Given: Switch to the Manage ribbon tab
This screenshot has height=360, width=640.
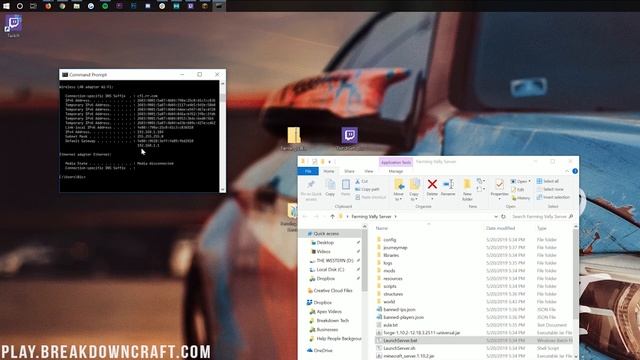Looking at the screenshot, I should click(x=396, y=171).
